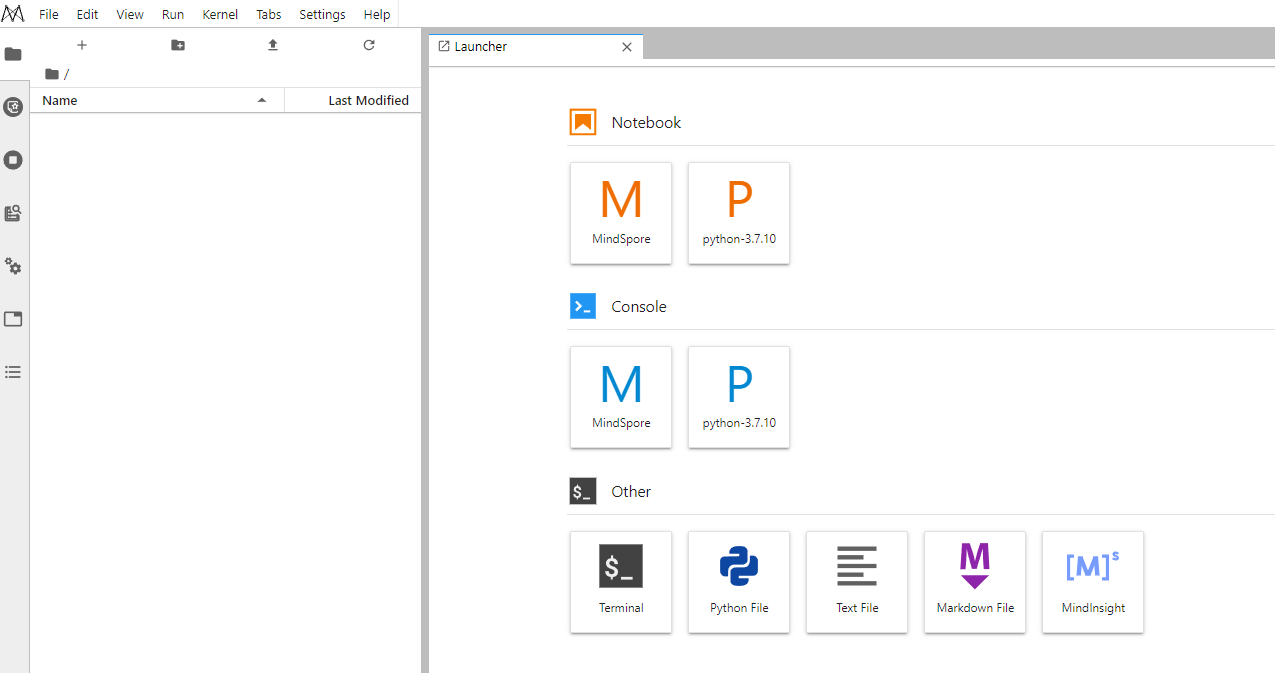Open the Open Tabs sidebar icon
Image resolution: width=1275 pixels, height=673 pixels.
click(13, 319)
